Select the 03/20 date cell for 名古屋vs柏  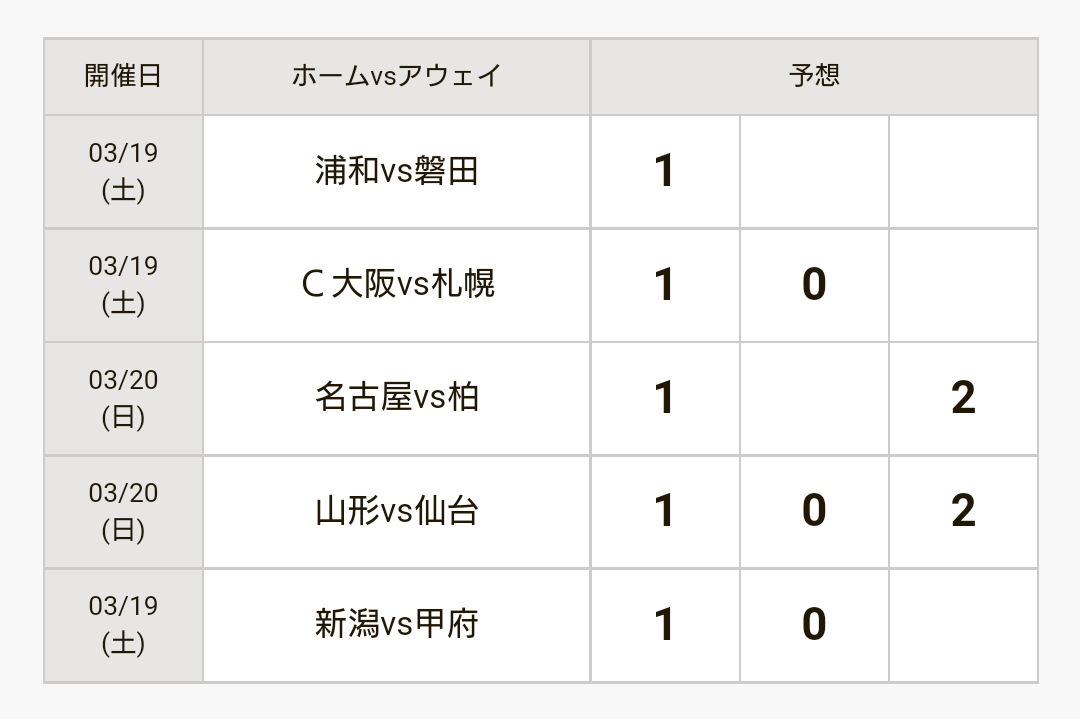click(x=123, y=398)
